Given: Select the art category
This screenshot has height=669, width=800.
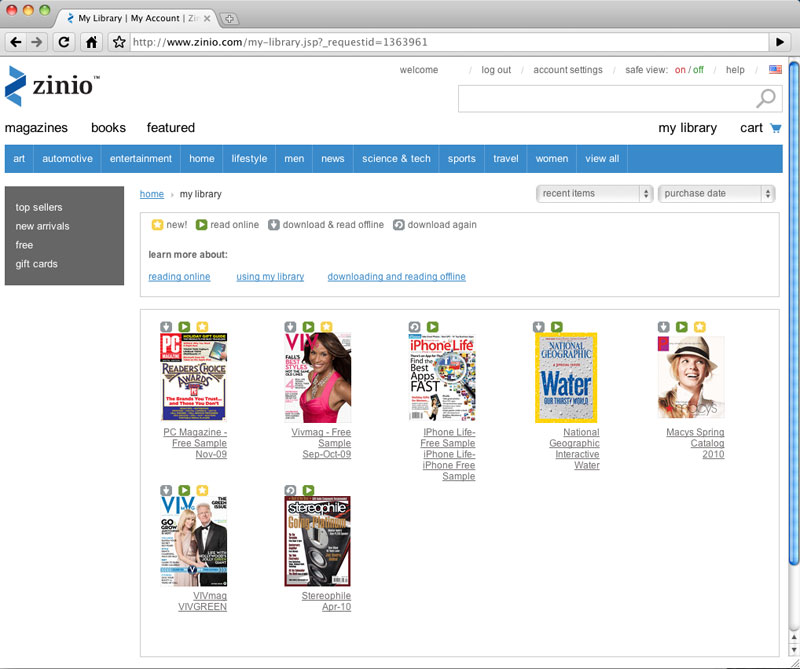Looking at the screenshot, I should point(19,159).
